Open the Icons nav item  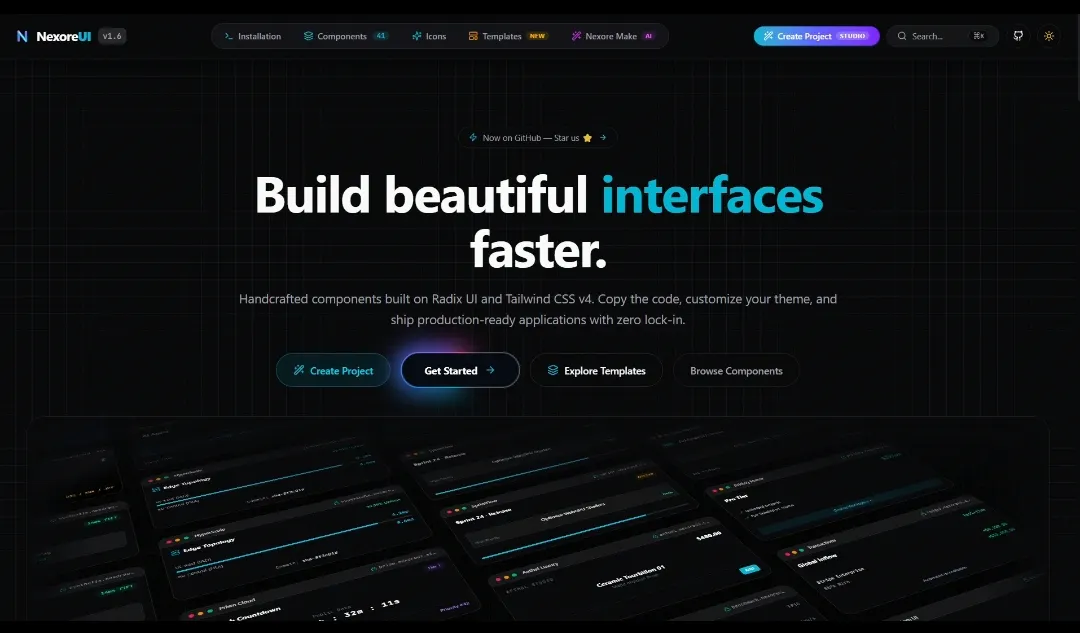[429, 36]
